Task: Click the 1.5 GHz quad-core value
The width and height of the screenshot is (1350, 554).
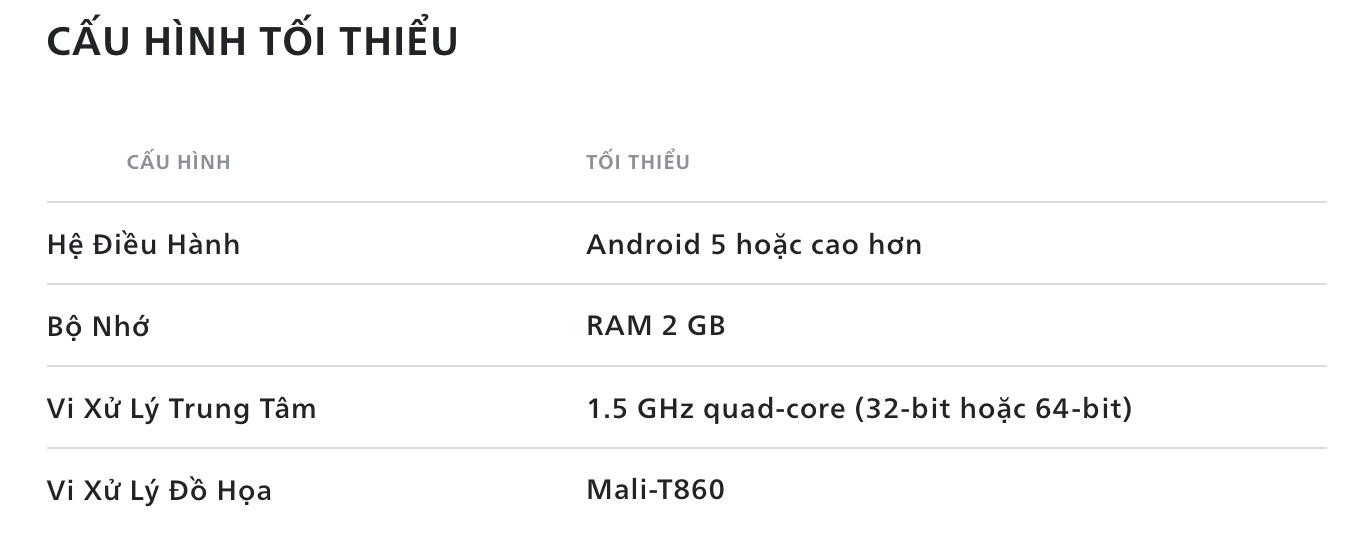Action: [859, 408]
